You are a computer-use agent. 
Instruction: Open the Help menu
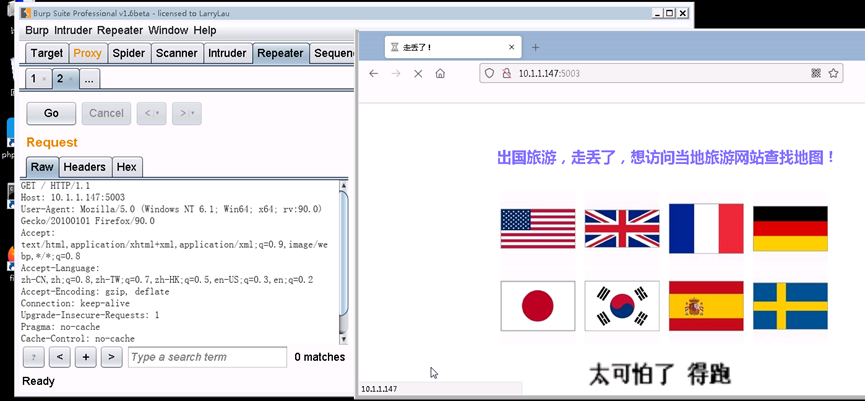click(x=205, y=30)
